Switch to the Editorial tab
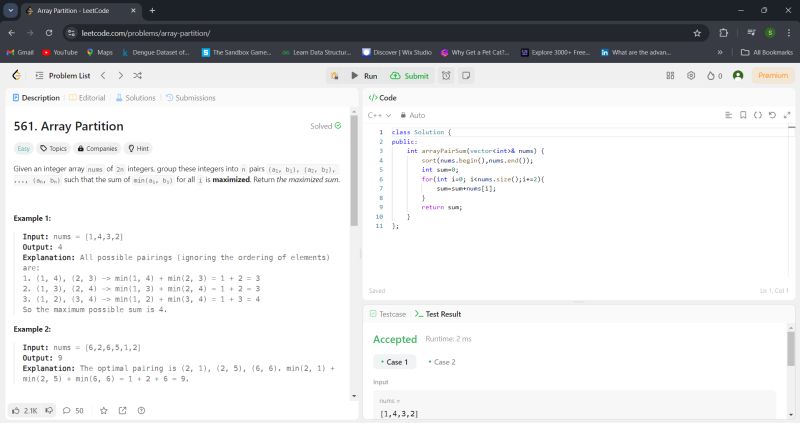This screenshot has height=423, width=800. 87,98
